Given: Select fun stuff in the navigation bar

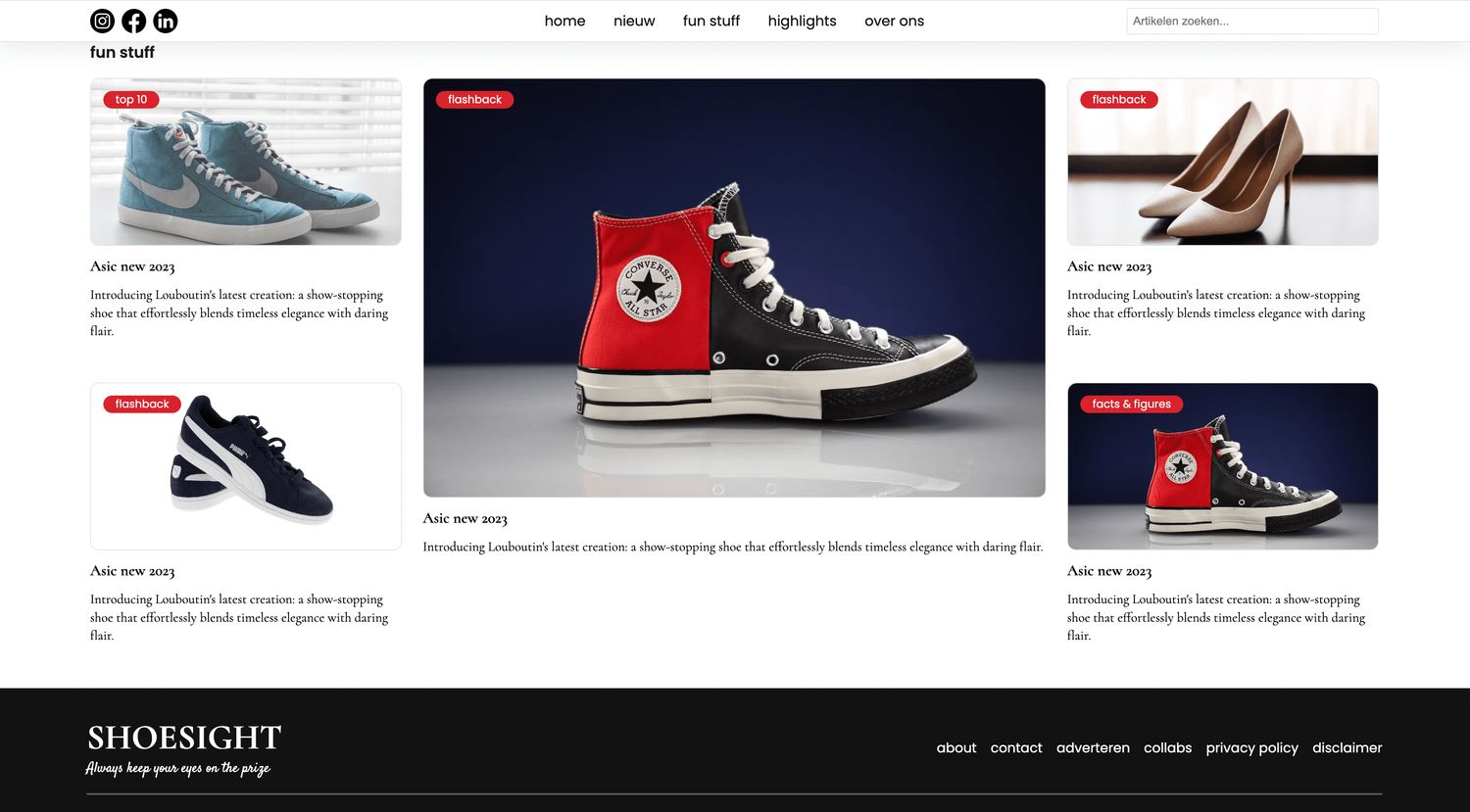Looking at the screenshot, I should click(x=711, y=21).
